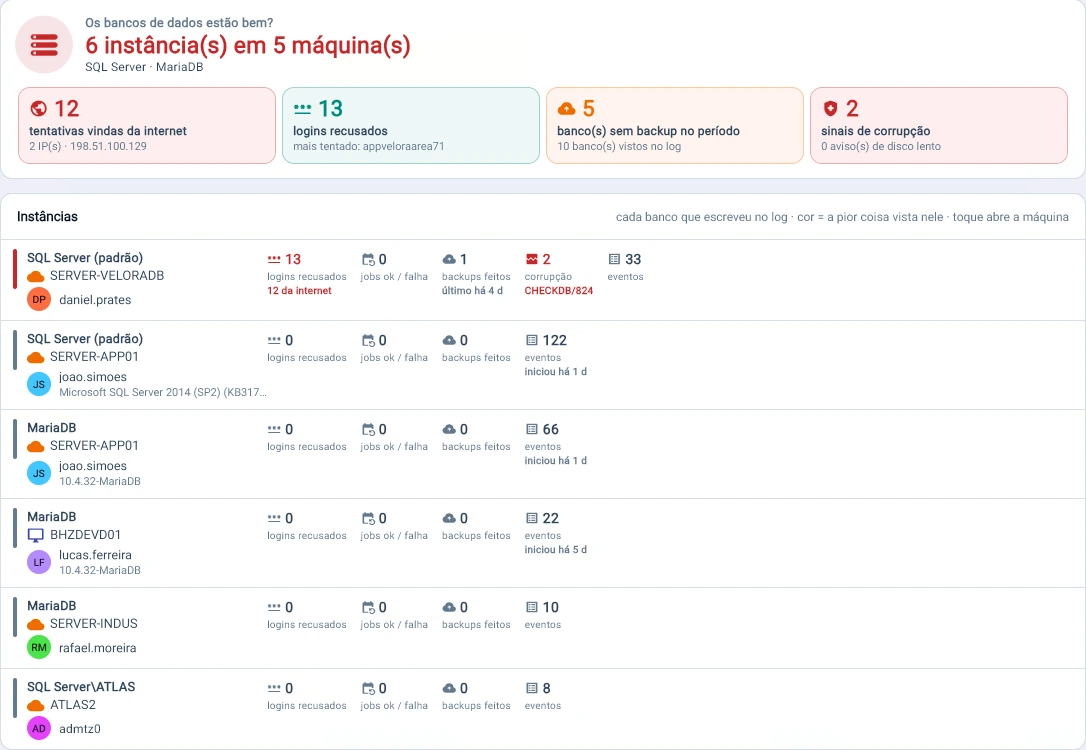Click the RM avatar for rafael.moreira

39,648
